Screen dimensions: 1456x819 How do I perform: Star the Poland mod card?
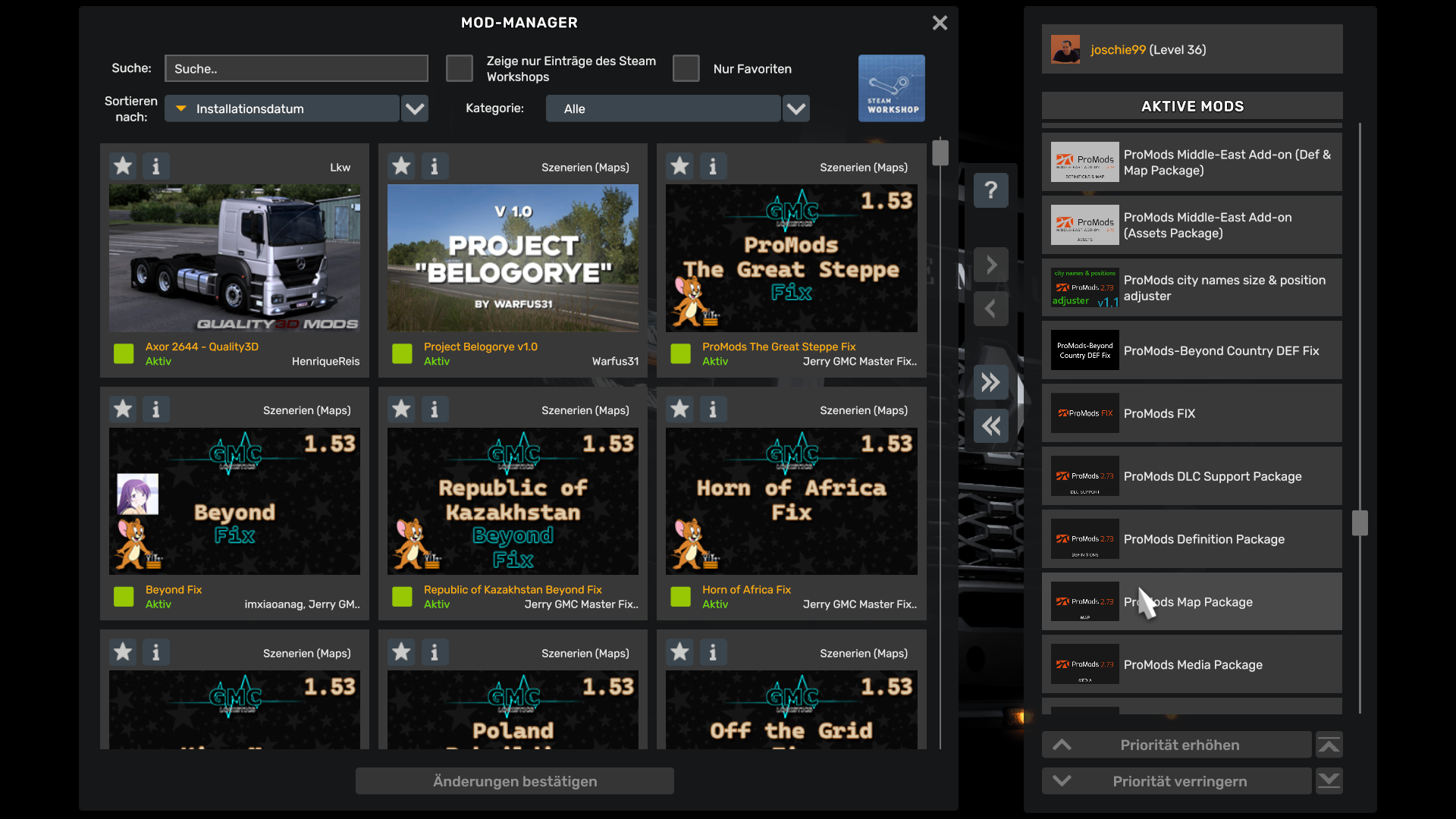click(401, 652)
